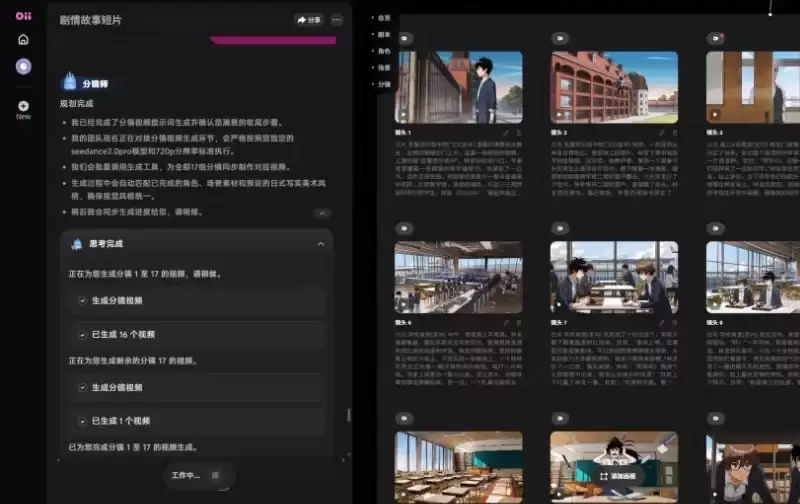Edit 镜头 2 with the pencil icon

tap(662, 133)
